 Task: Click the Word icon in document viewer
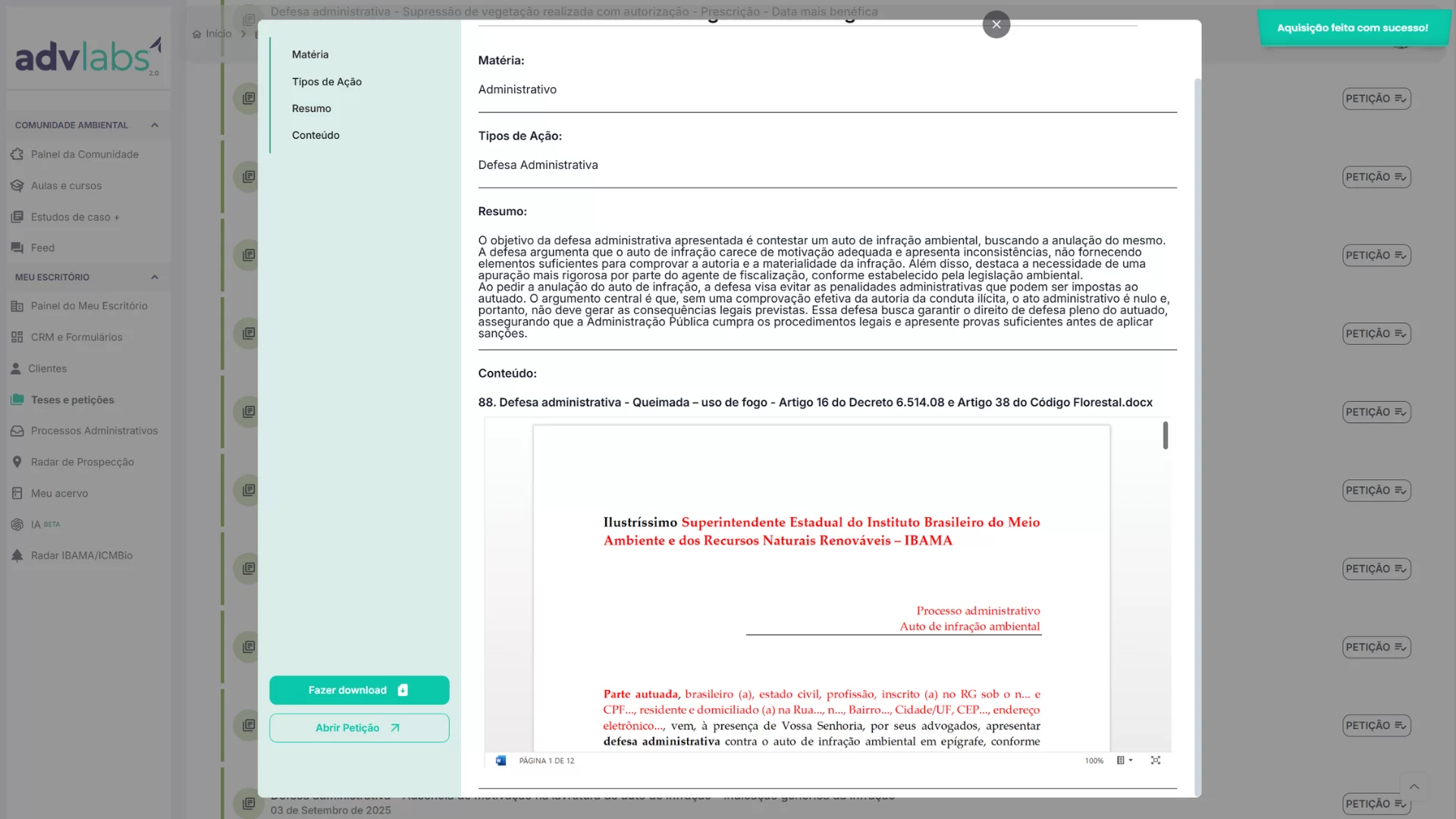[500, 761]
